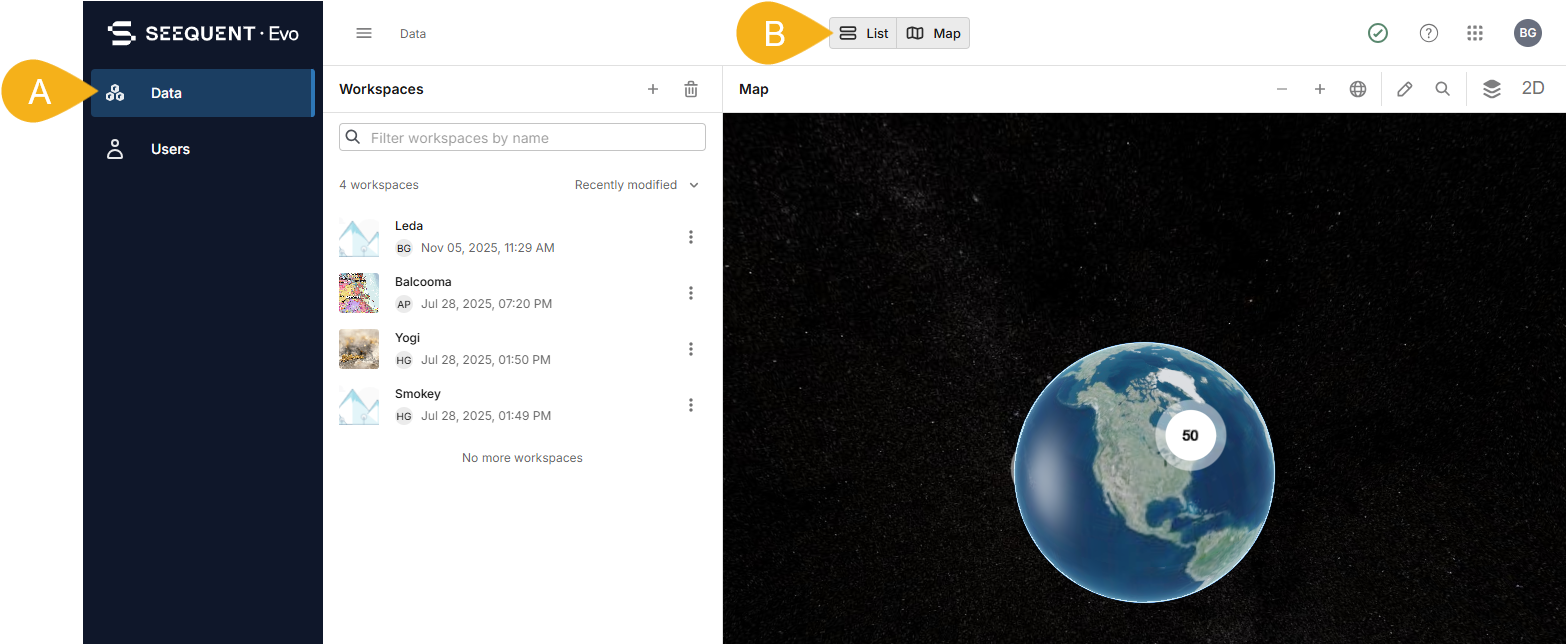The image size is (1566, 644).
Task: Expand the Recently modified sort dropdown
Action: 637,185
